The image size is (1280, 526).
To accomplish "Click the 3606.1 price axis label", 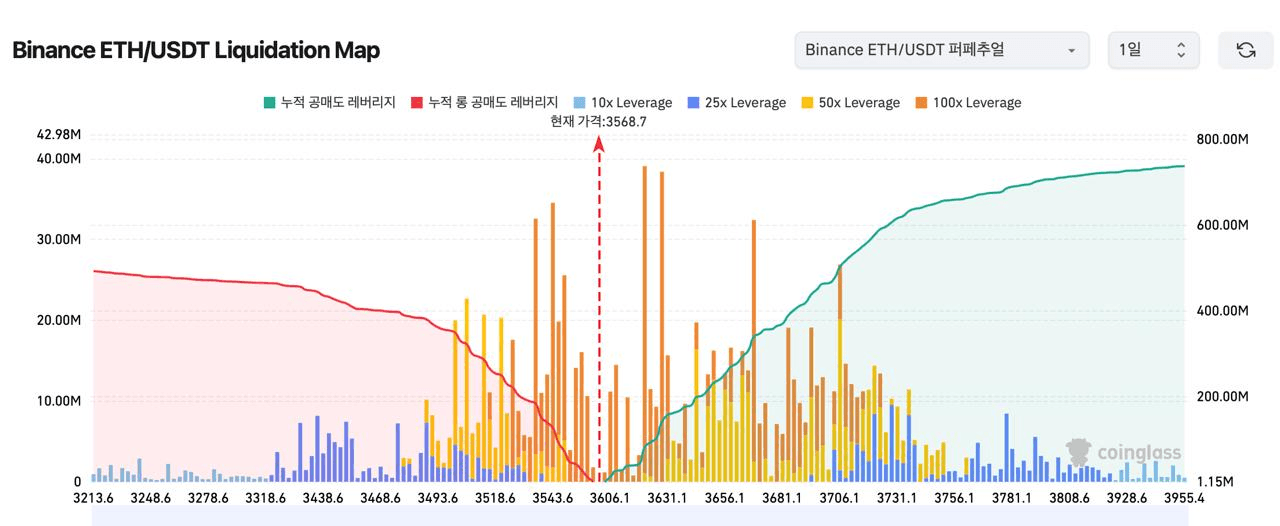I will point(609,497).
